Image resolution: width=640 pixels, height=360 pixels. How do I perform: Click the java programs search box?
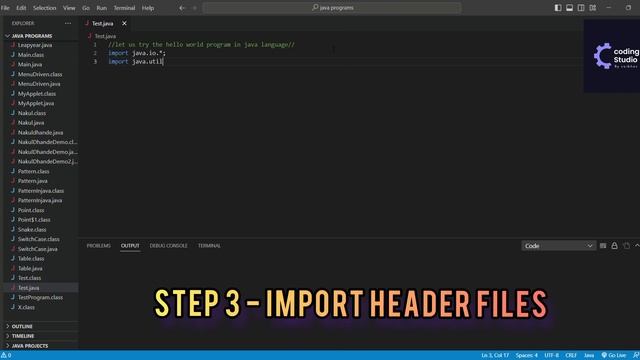tap(332, 8)
